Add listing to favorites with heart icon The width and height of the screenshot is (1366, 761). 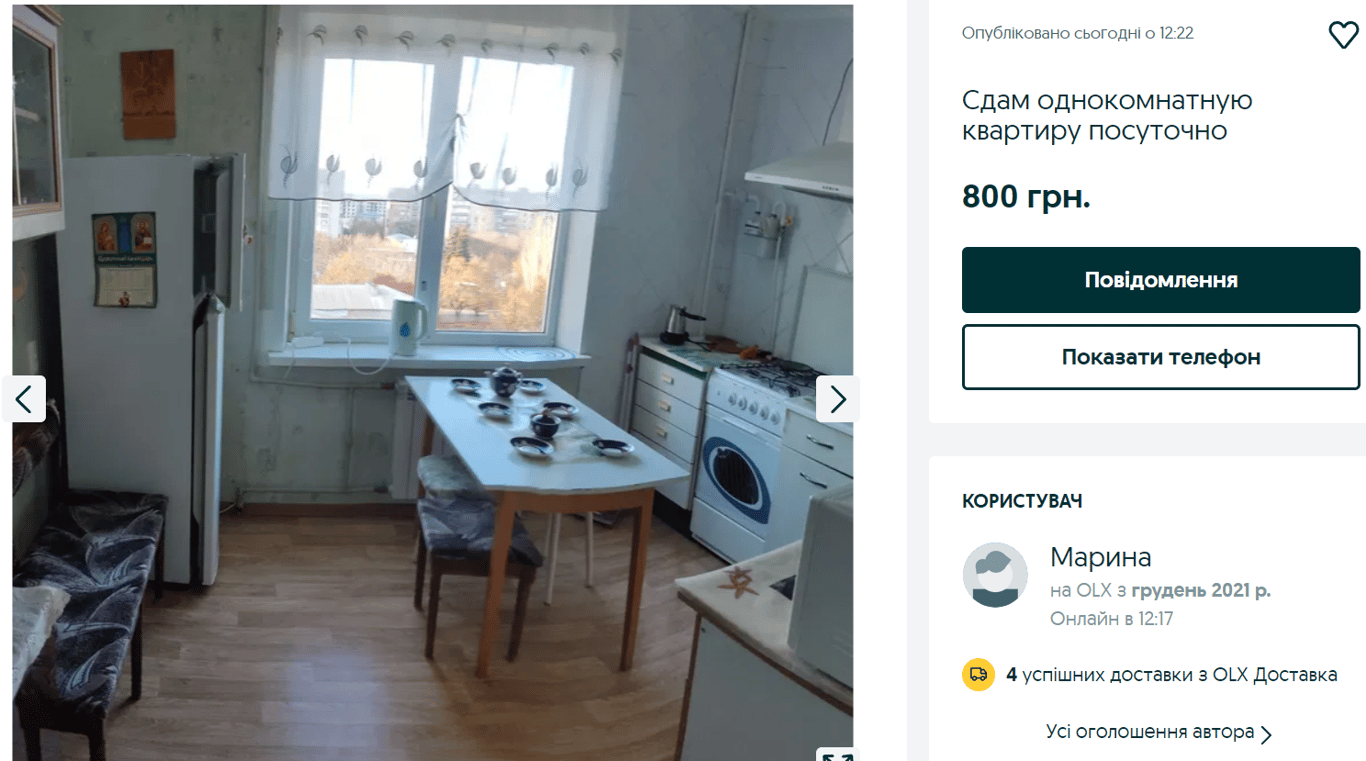1343,35
